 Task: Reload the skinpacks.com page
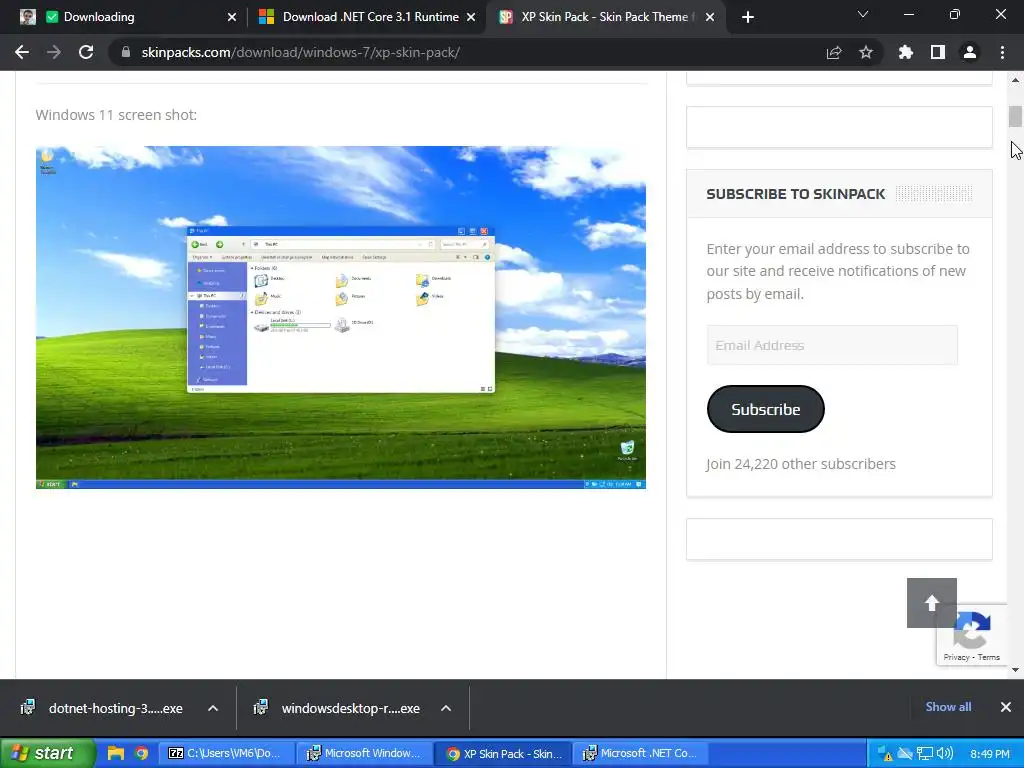click(x=86, y=52)
